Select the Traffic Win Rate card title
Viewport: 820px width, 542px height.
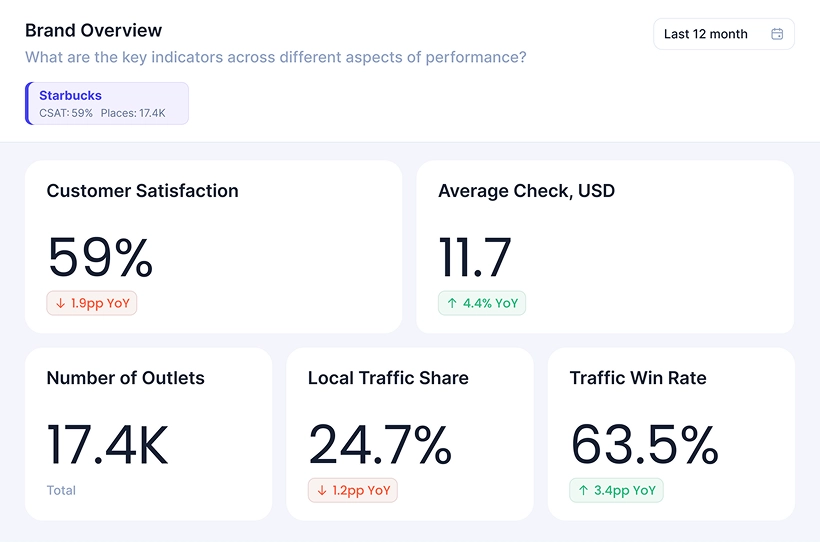(637, 378)
